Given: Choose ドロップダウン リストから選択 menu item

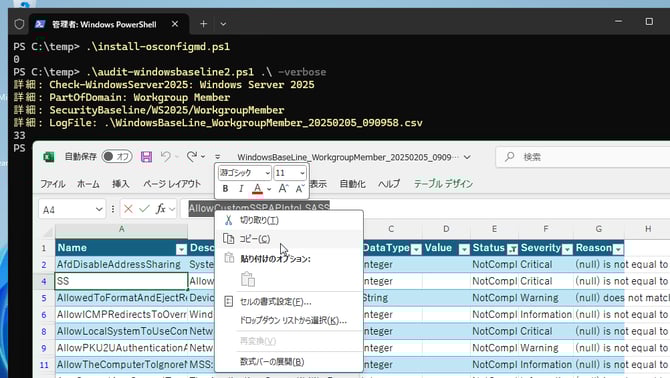Looking at the screenshot, I should coord(289,320).
